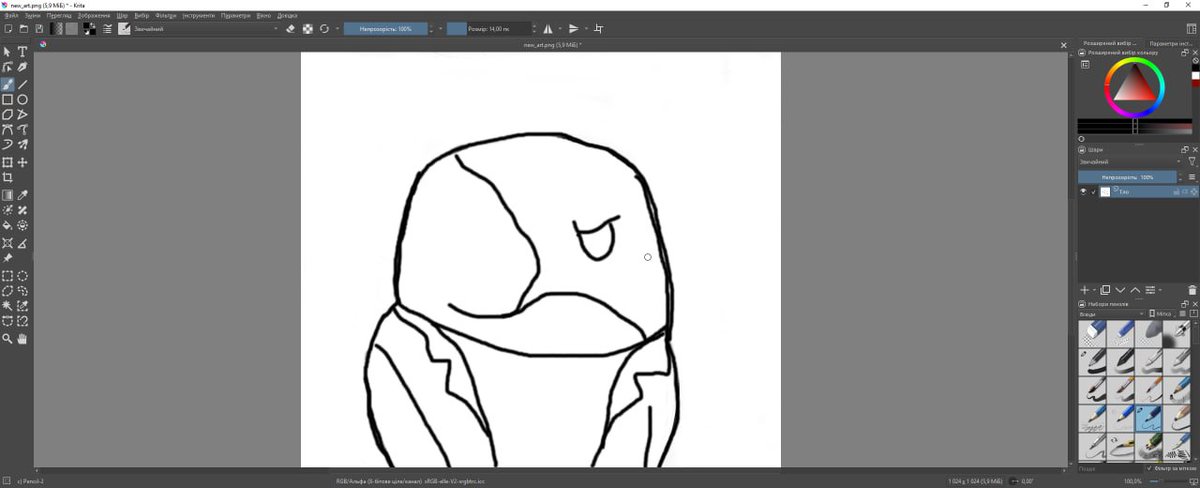Choose the fill gradient swatch in toolbar
The image size is (1200, 488).
pos(56,29)
